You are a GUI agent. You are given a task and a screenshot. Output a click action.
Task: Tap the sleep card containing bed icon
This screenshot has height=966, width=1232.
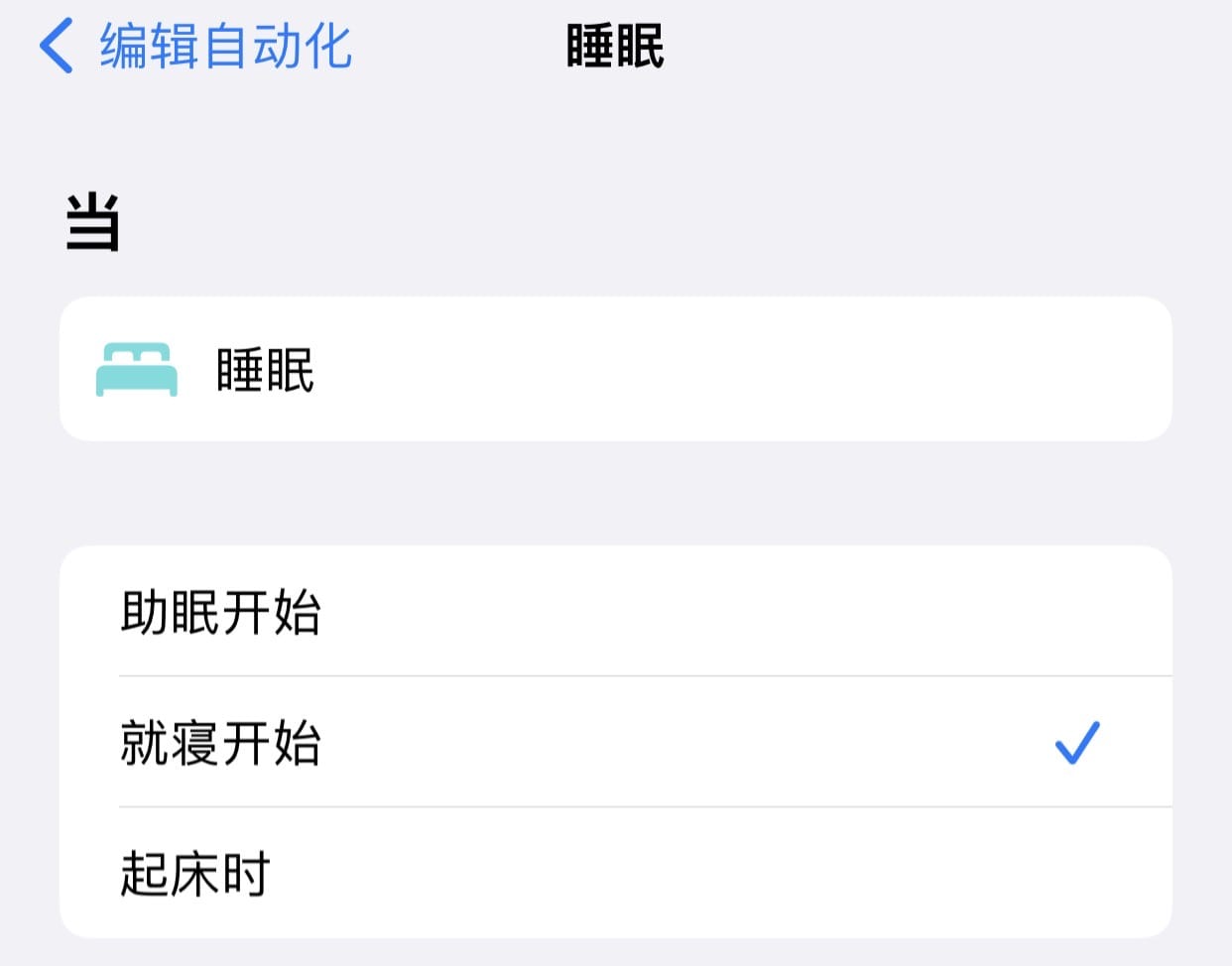point(616,369)
